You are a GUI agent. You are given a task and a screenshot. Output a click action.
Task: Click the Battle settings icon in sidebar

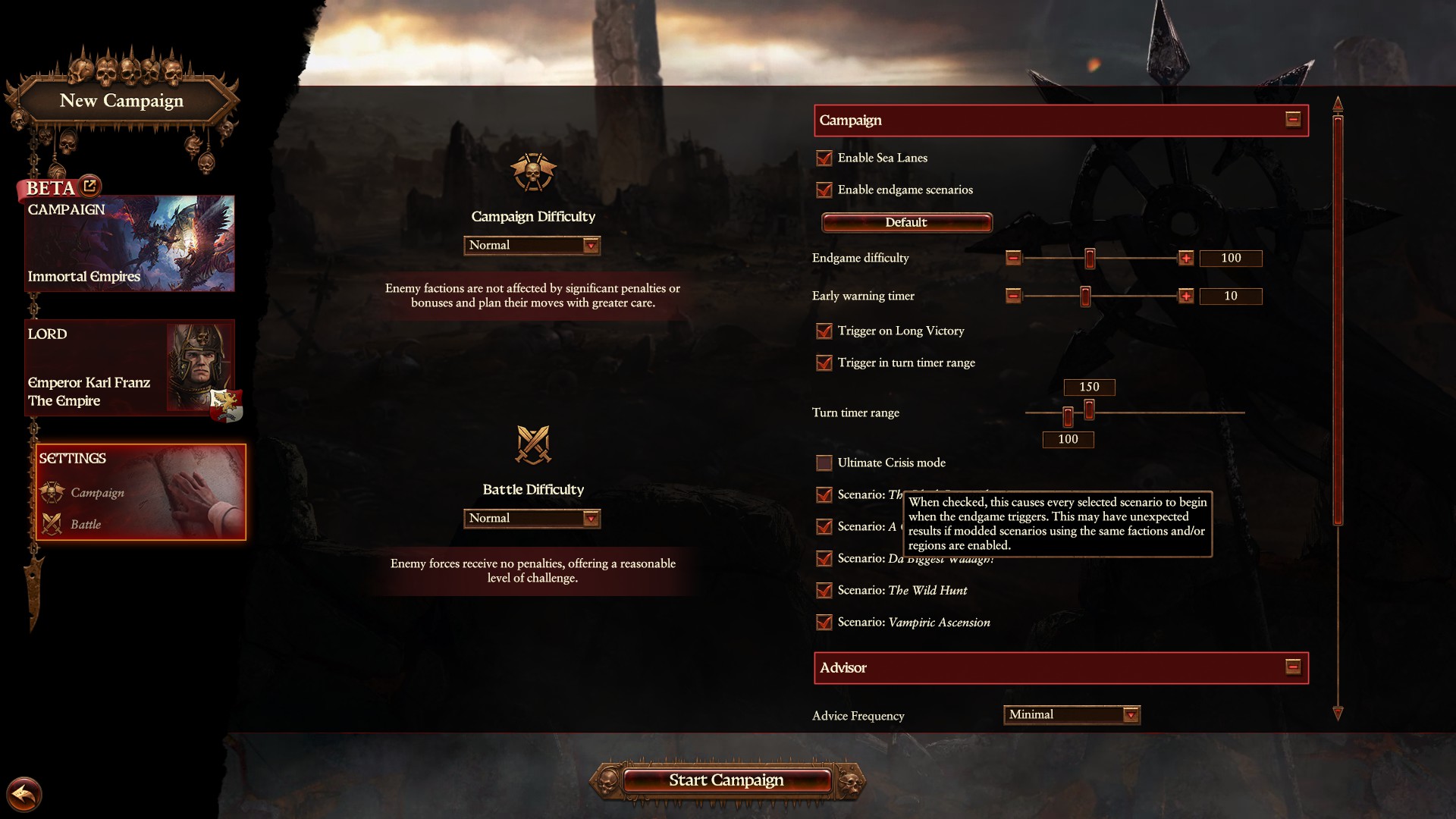tap(53, 523)
